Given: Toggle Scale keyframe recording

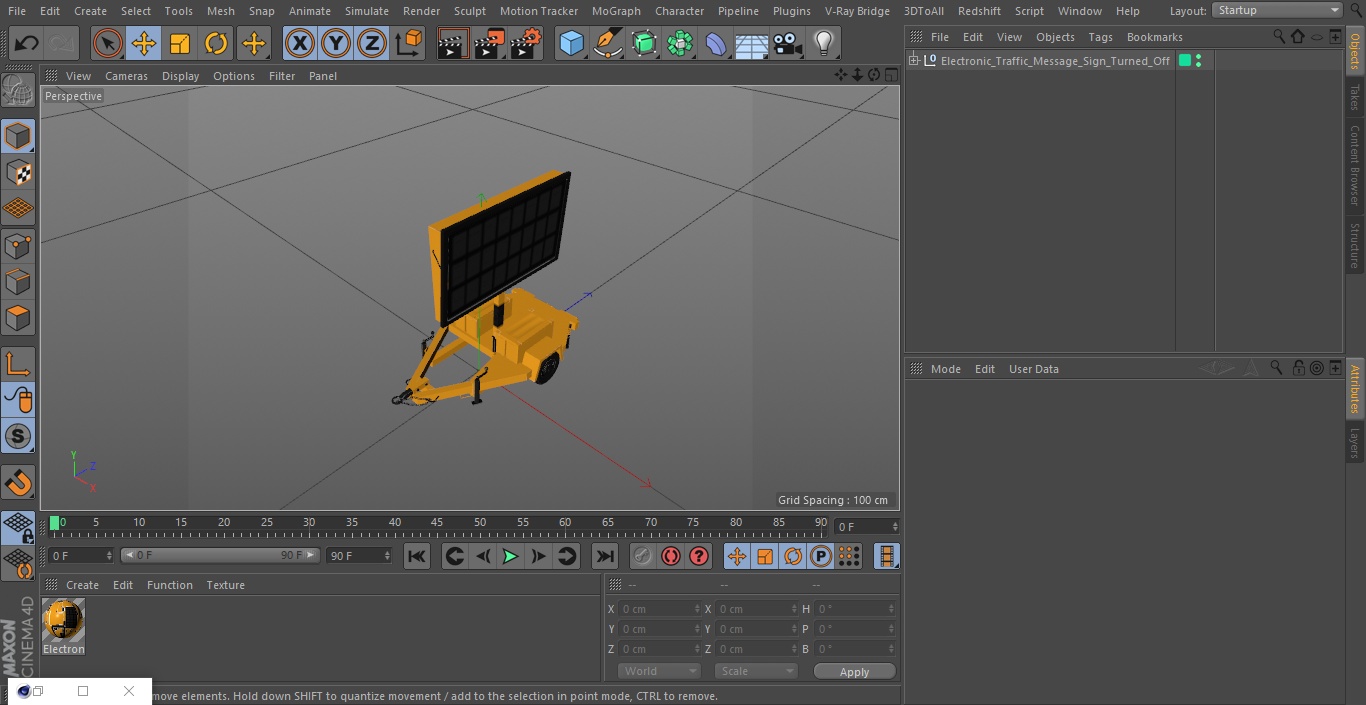Looking at the screenshot, I should [765, 556].
